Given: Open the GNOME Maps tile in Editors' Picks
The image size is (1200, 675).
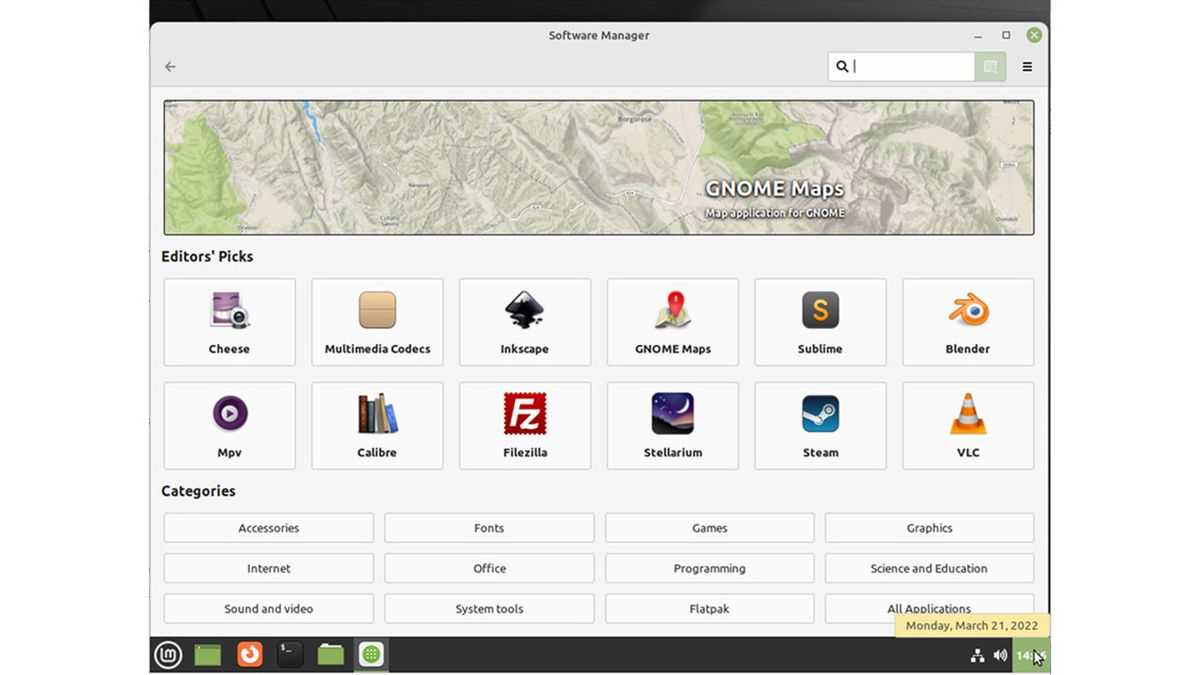Looking at the screenshot, I should (673, 322).
